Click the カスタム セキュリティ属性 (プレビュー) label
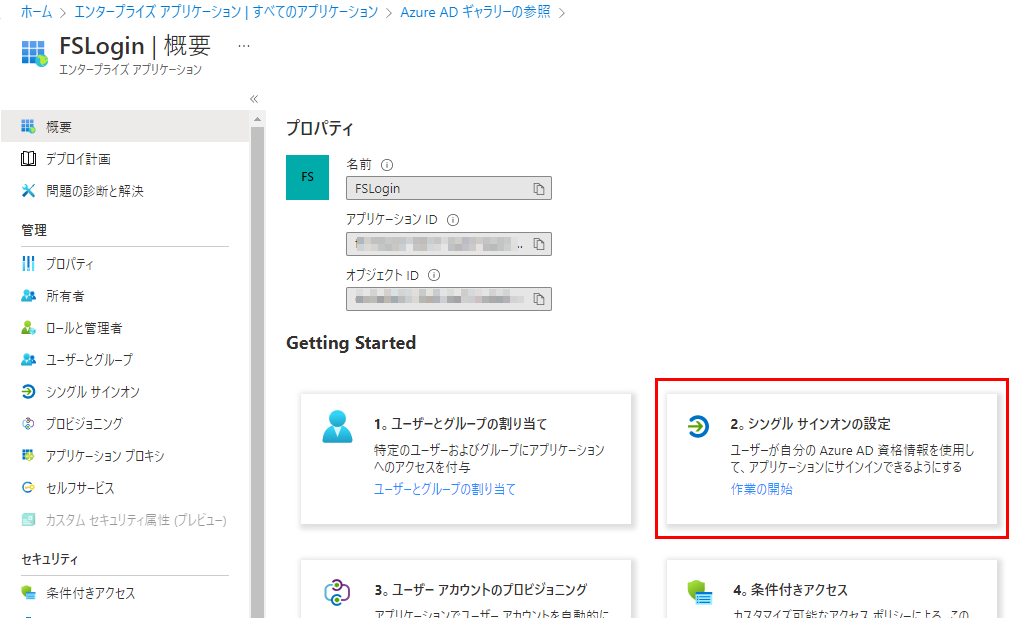Screen dimensions: 1023x618 click(136, 520)
